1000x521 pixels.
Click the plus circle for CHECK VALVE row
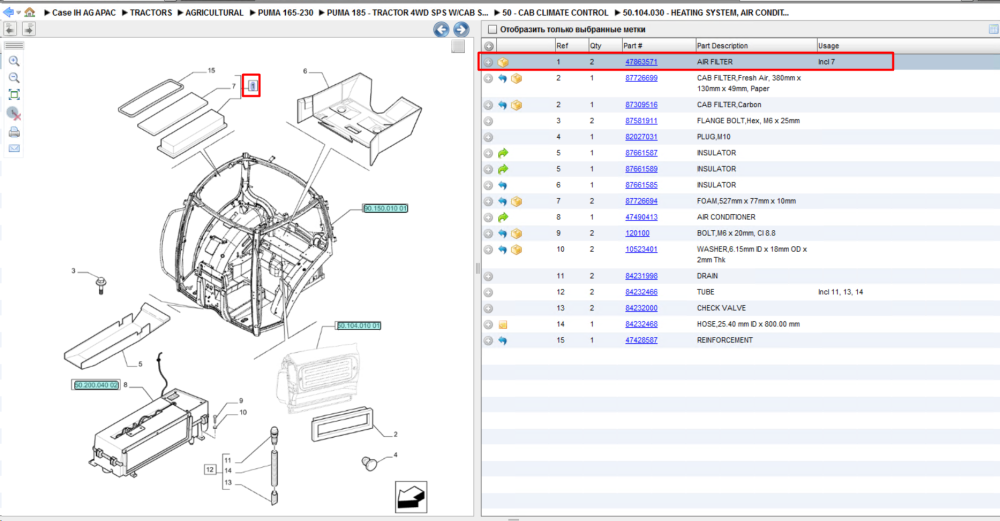pos(488,309)
